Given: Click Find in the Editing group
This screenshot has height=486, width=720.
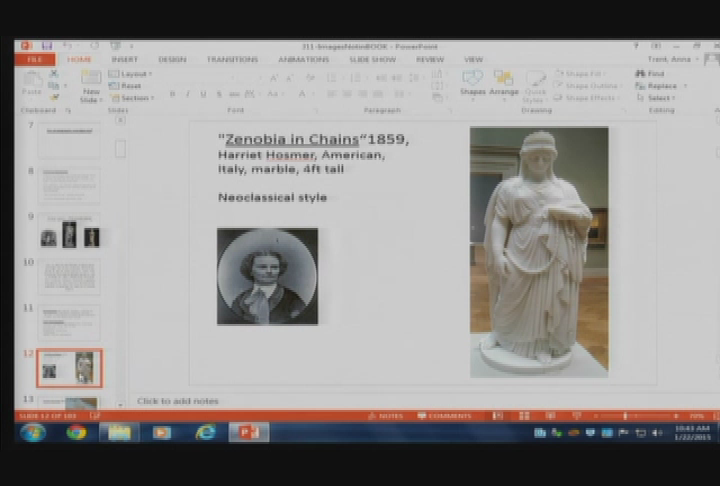Looking at the screenshot, I should pyautogui.click(x=650, y=73).
